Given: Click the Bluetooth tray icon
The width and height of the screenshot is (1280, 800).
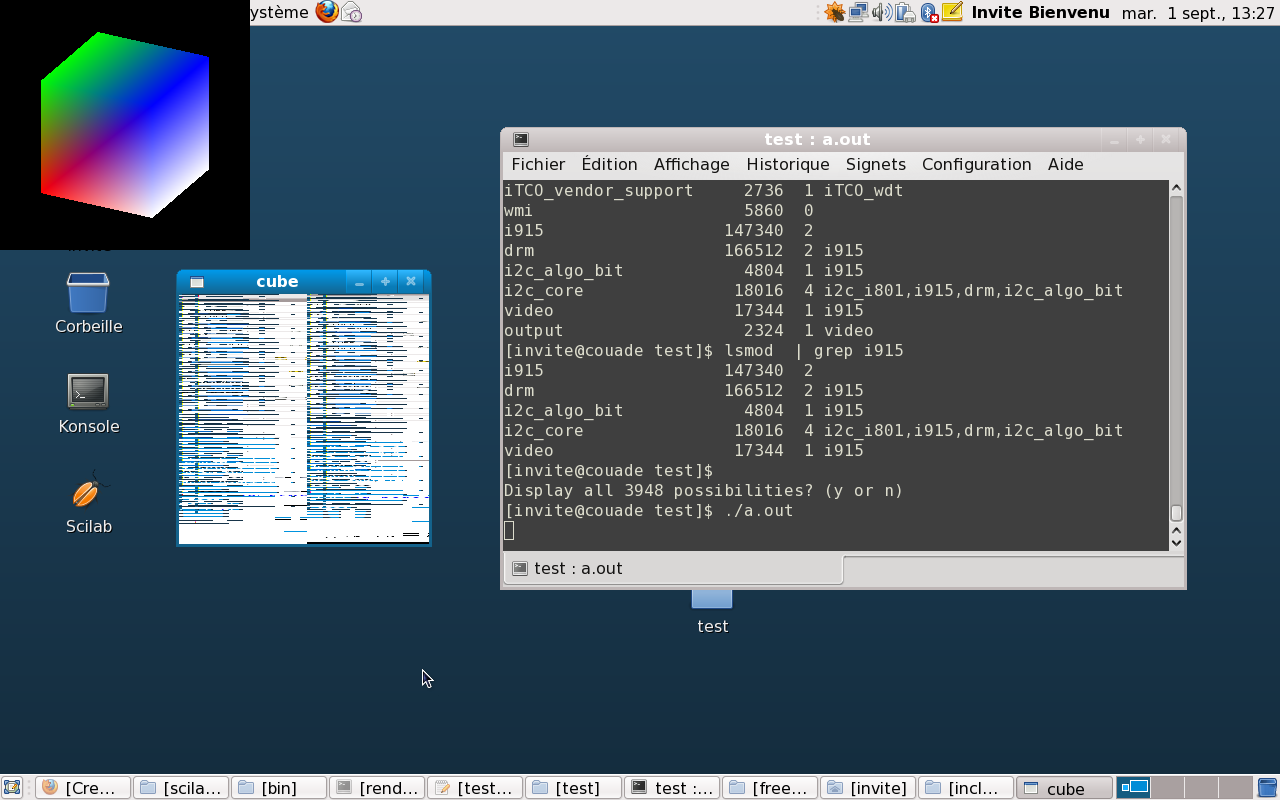Looking at the screenshot, I should pyautogui.click(x=929, y=12).
